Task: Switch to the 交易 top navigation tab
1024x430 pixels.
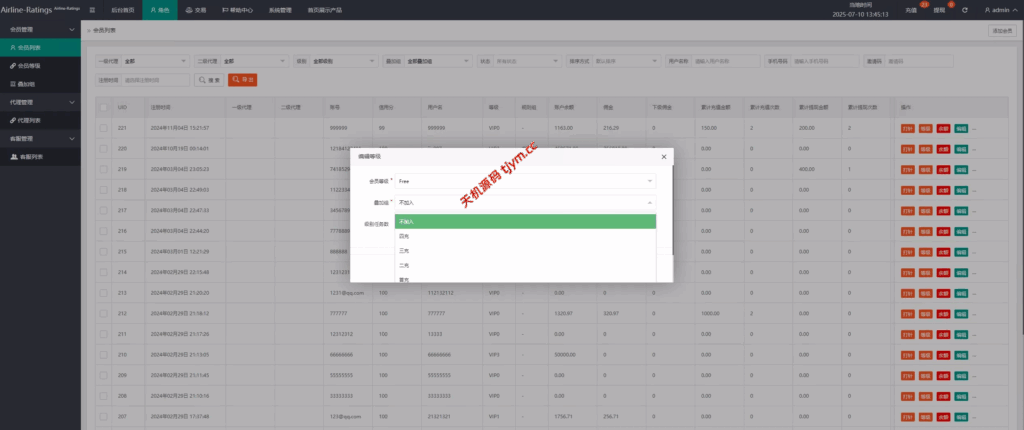Action: click(195, 10)
